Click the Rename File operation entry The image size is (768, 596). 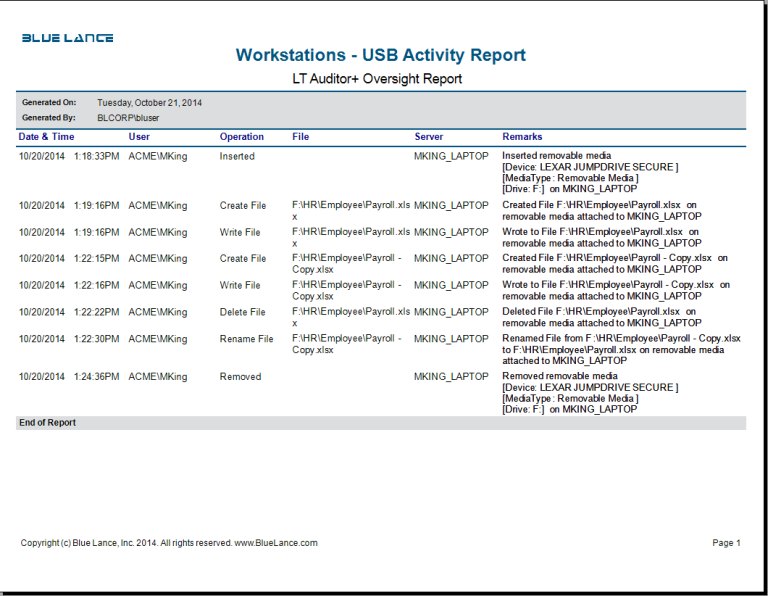[x=246, y=339]
